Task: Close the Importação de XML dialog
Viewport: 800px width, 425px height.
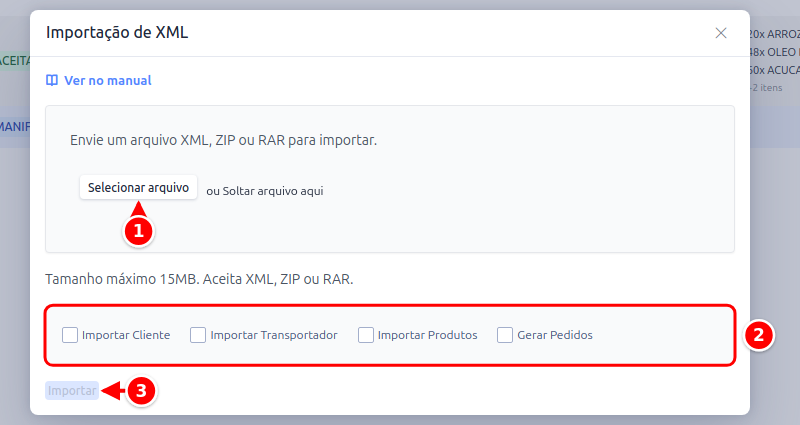Action: 720,33
